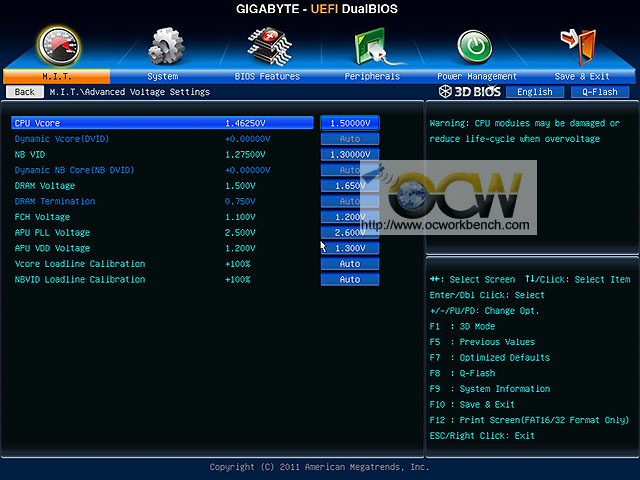The width and height of the screenshot is (640, 480).
Task: Click the F7 Optimized Defaults help line
Action: click(x=490, y=358)
